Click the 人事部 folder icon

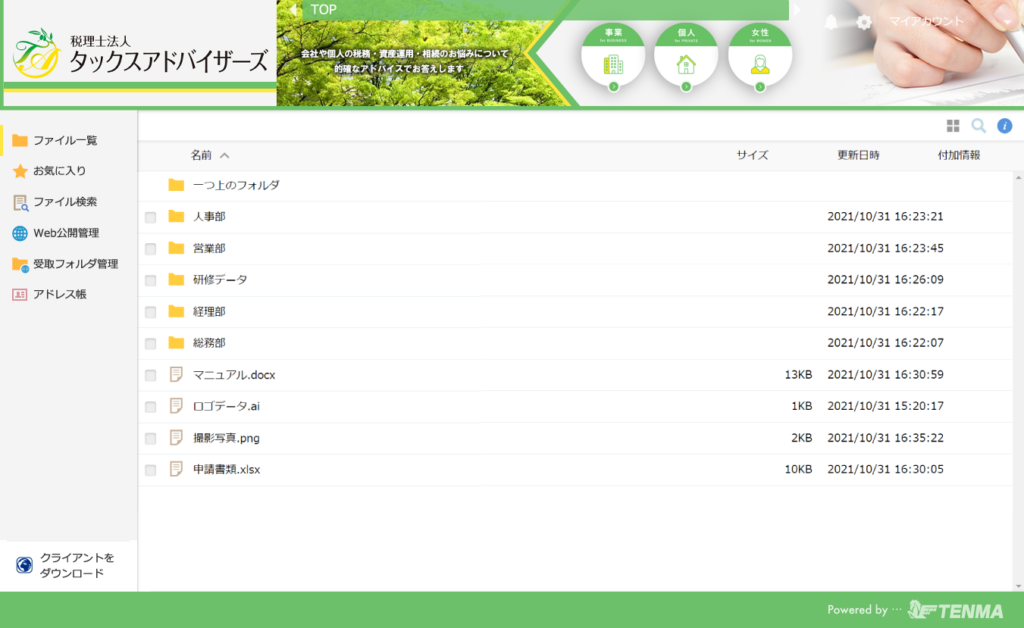pos(176,216)
